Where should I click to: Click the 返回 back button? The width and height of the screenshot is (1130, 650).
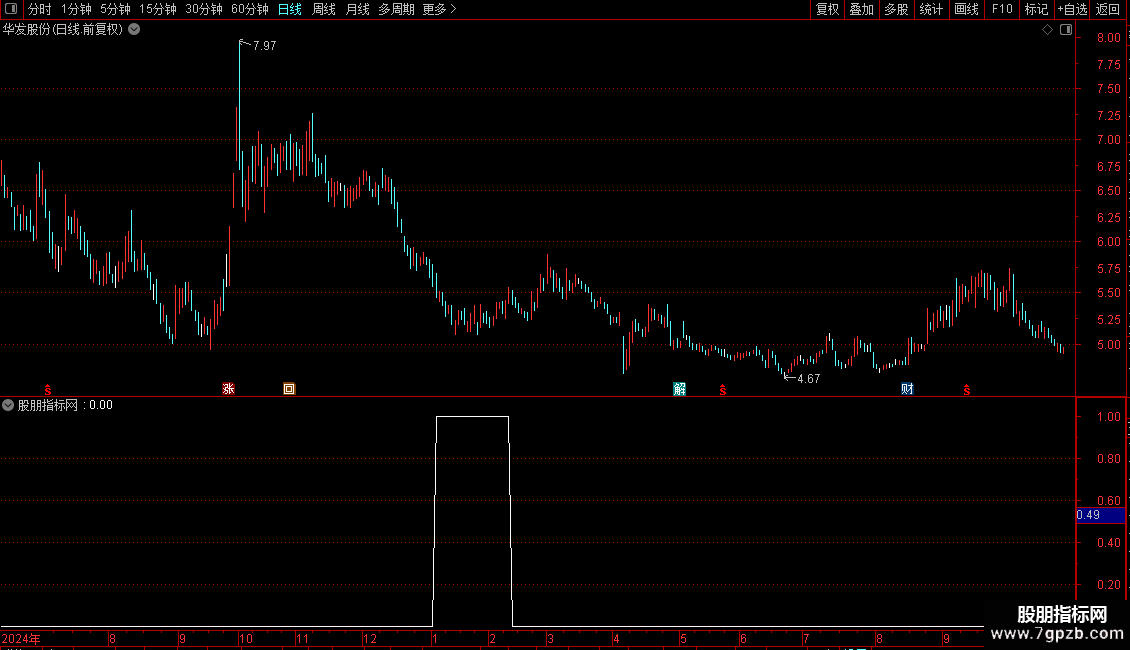pos(1108,9)
